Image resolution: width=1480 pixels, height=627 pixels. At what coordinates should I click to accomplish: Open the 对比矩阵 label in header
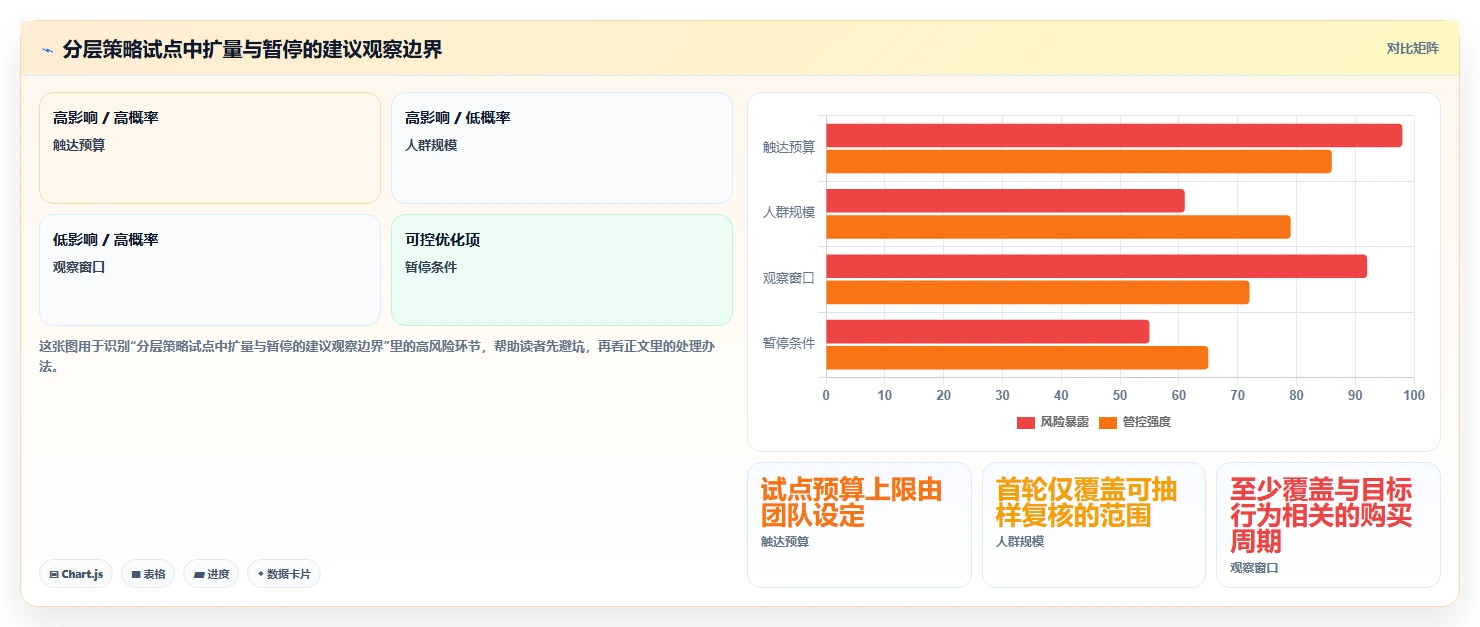coord(1413,48)
